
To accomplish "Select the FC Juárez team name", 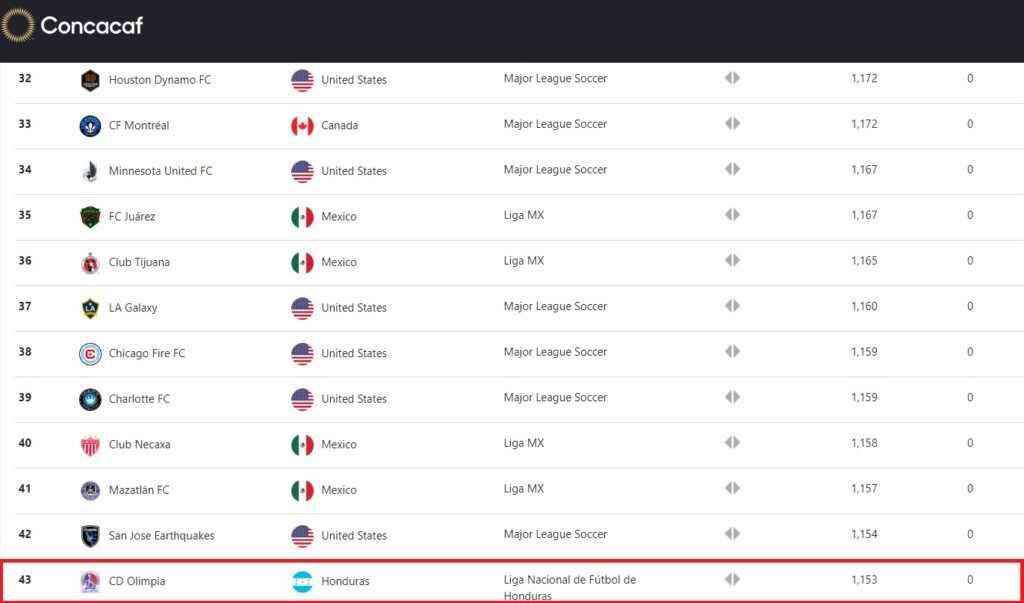I will click(x=132, y=217).
